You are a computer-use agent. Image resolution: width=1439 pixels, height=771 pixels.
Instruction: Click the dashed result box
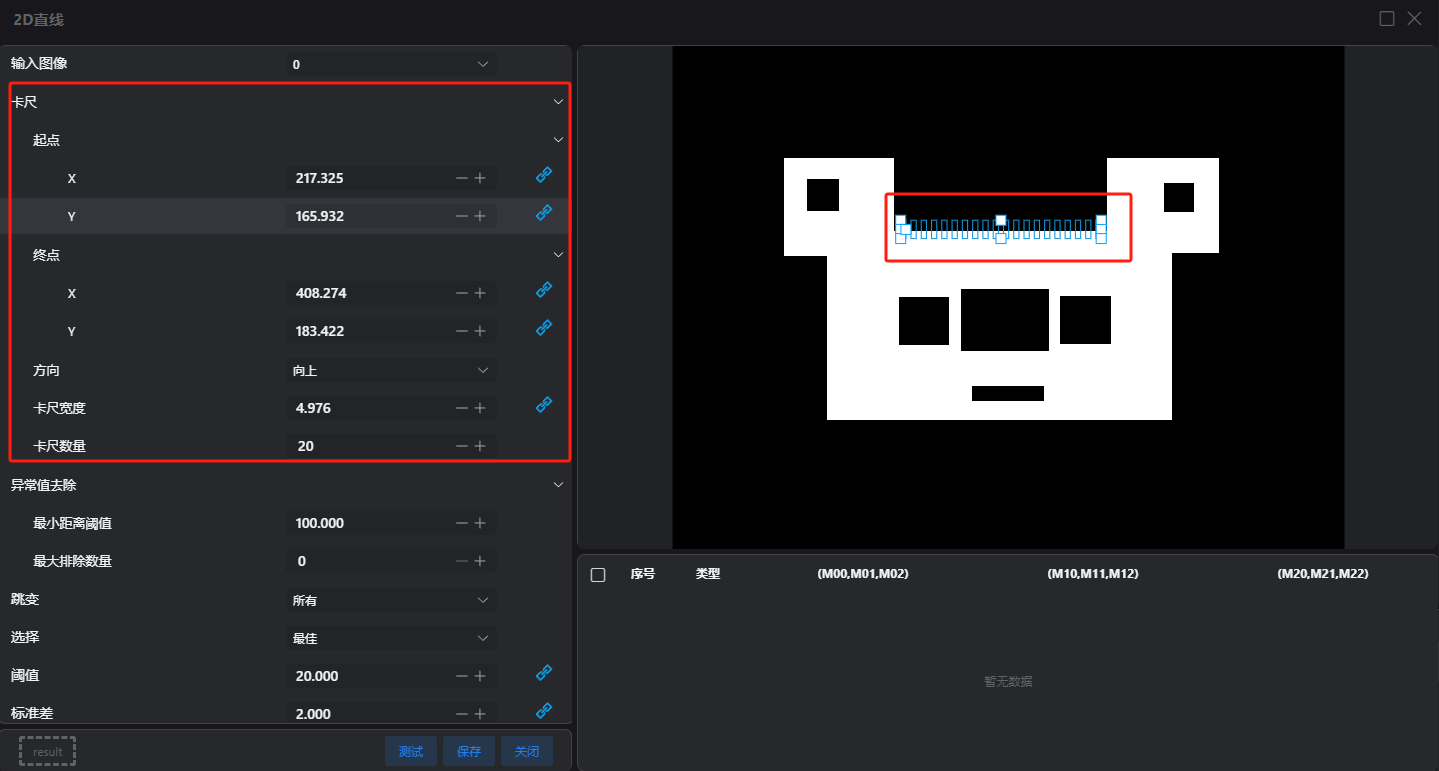[x=47, y=751]
